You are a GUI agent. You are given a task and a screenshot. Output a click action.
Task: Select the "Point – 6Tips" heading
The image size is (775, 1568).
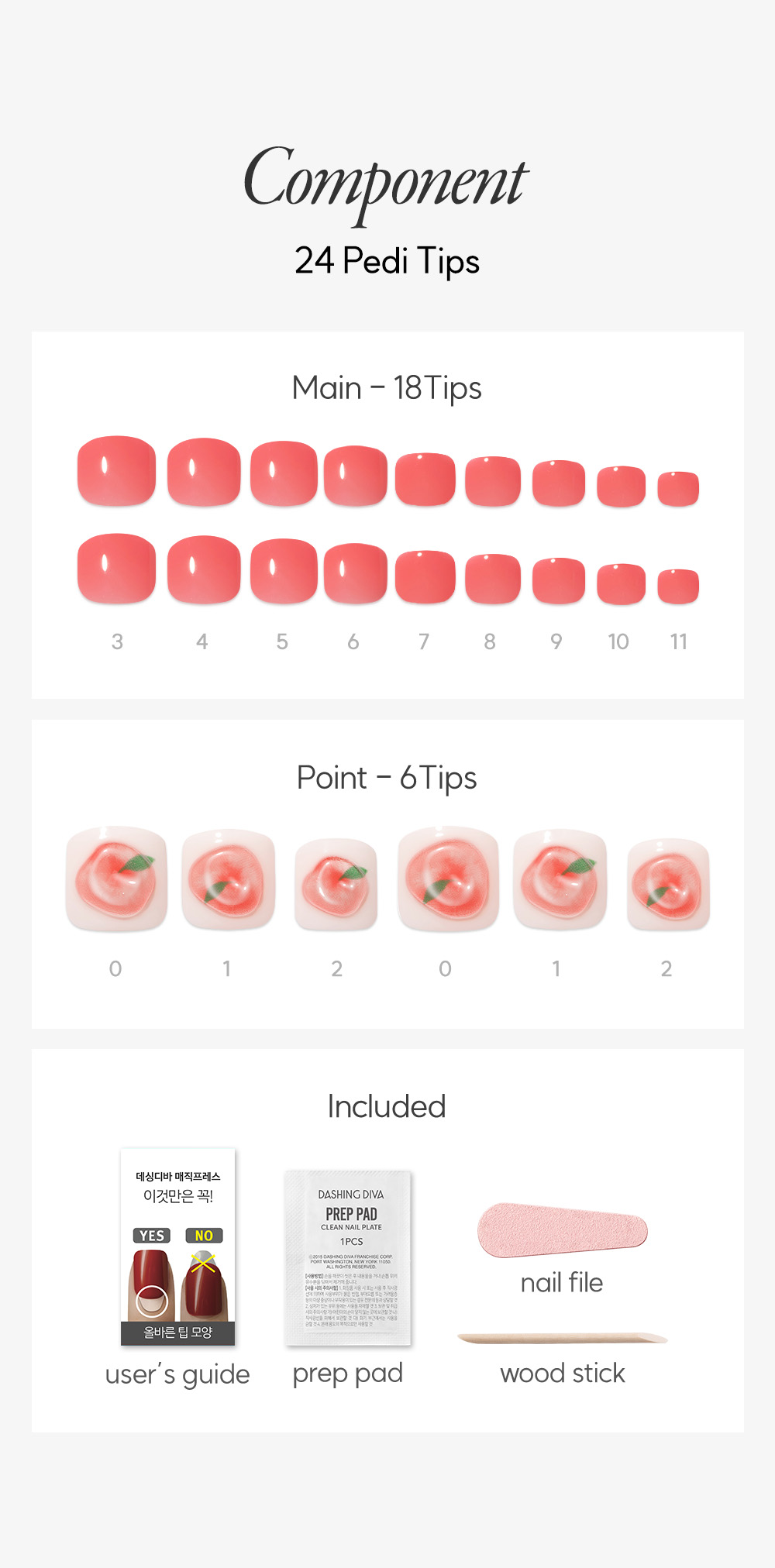387,778
